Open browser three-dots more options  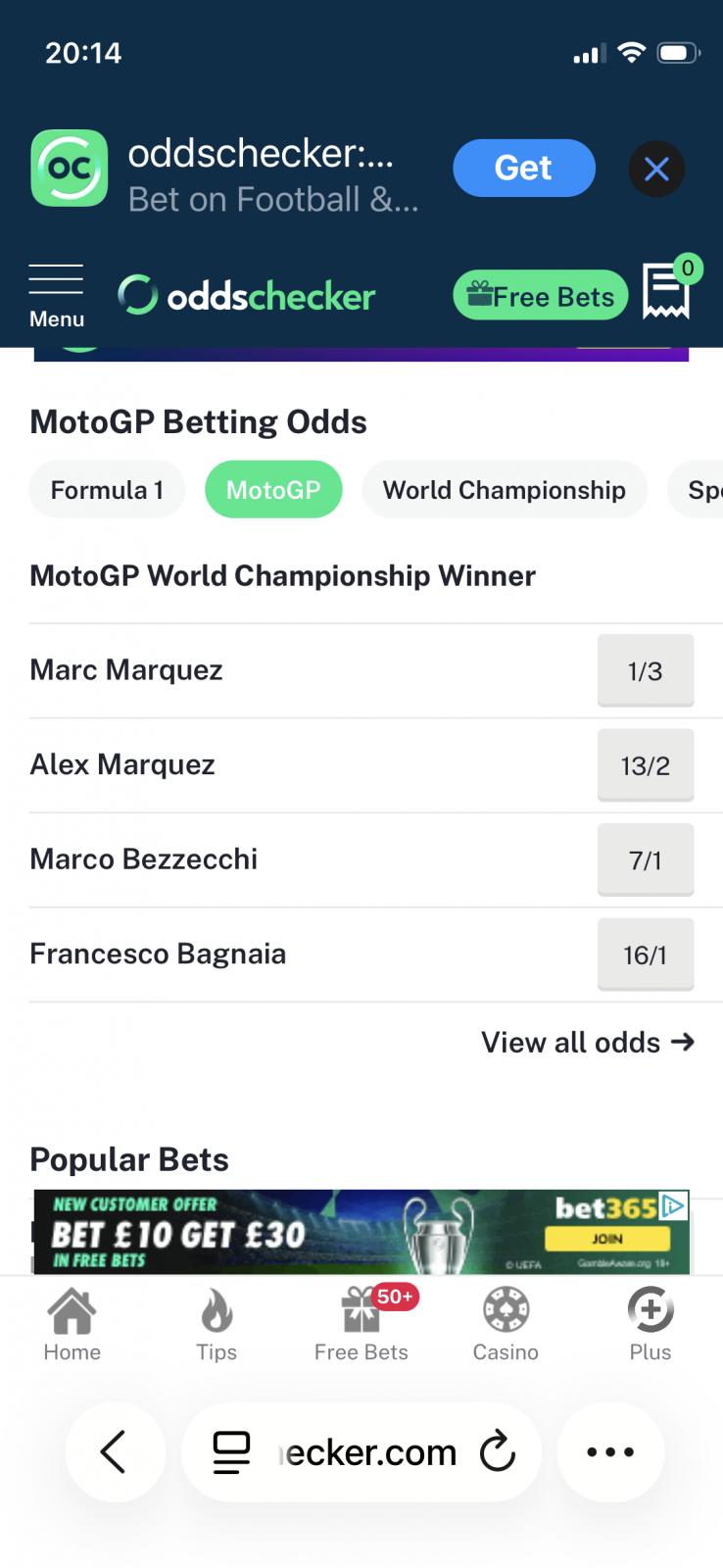(610, 1451)
